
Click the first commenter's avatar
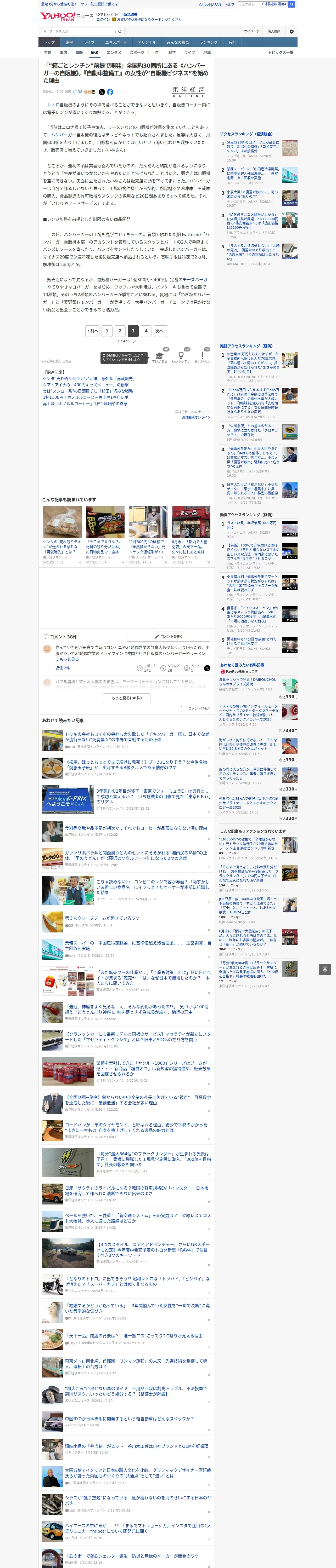pos(47,649)
